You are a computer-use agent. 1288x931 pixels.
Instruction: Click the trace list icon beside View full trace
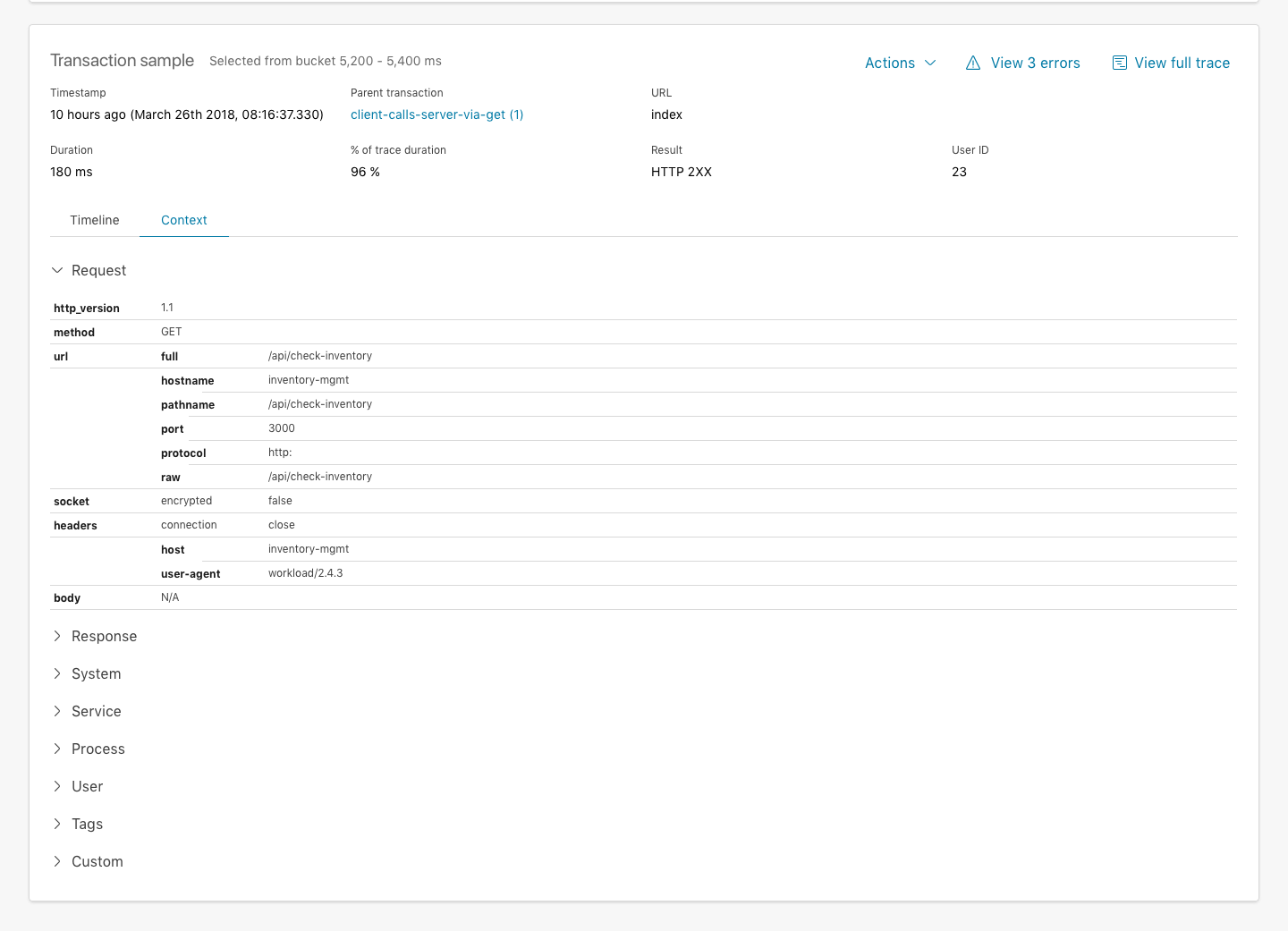(x=1119, y=63)
